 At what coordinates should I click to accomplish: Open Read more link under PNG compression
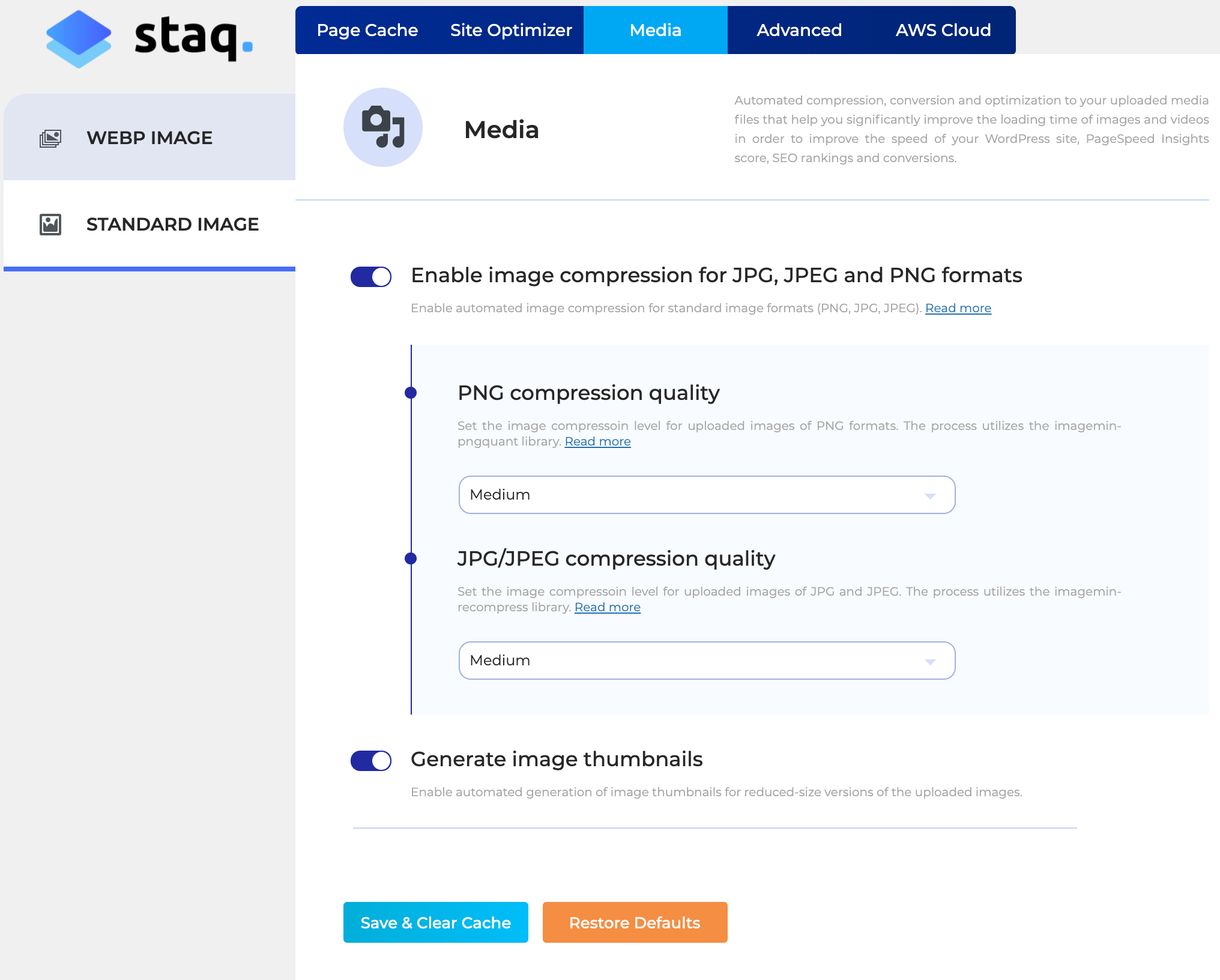(597, 441)
